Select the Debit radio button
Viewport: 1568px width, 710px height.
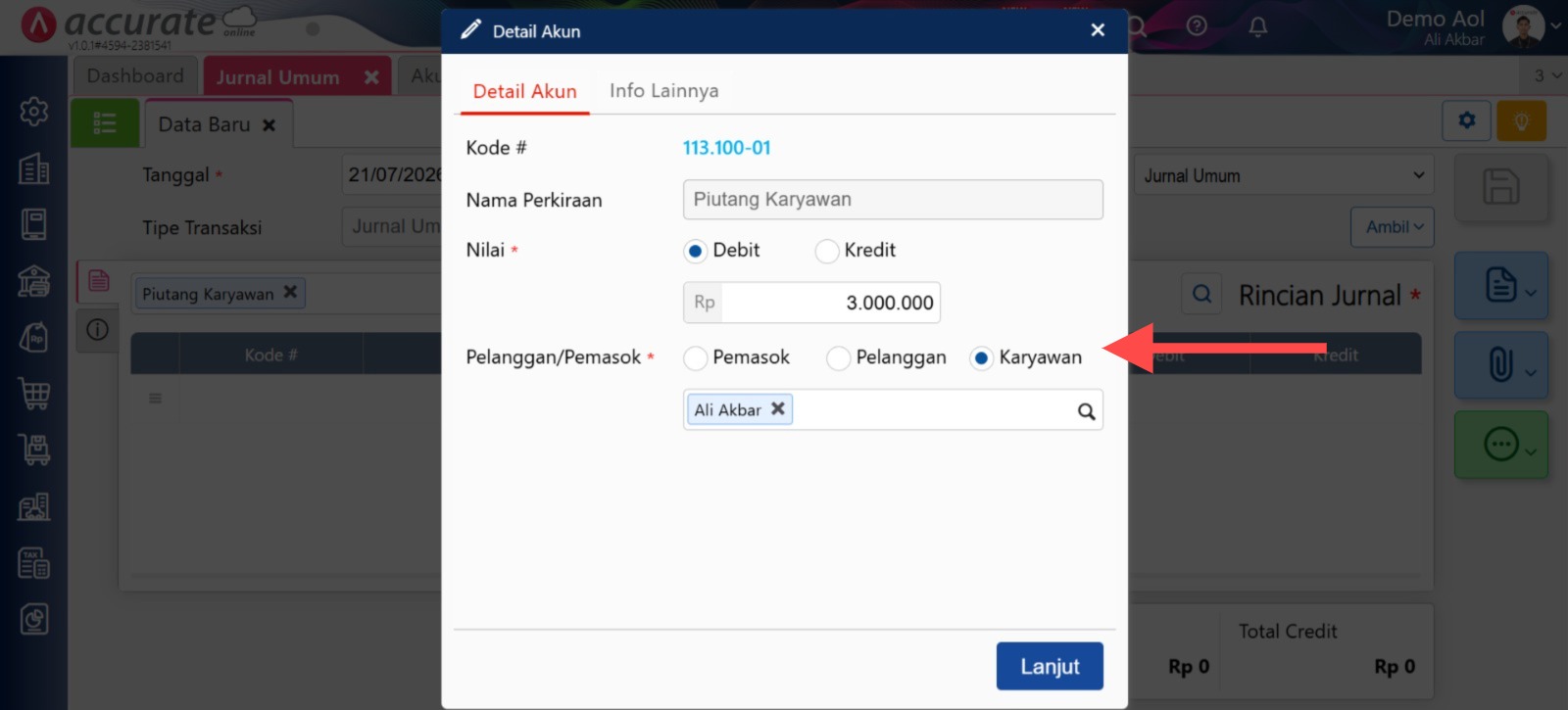695,251
